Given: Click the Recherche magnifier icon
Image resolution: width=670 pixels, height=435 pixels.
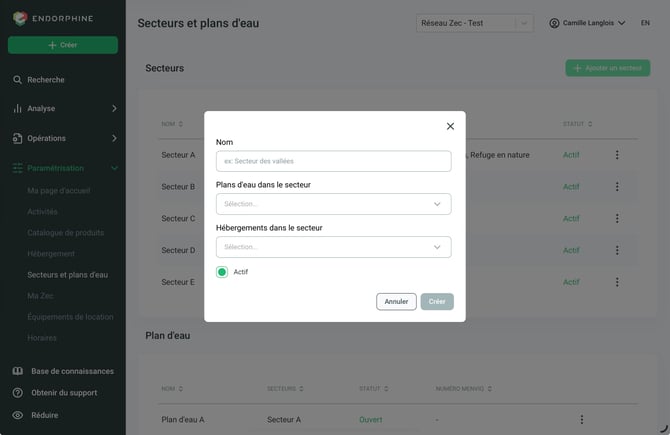Looking at the screenshot, I should click(17, 80).
